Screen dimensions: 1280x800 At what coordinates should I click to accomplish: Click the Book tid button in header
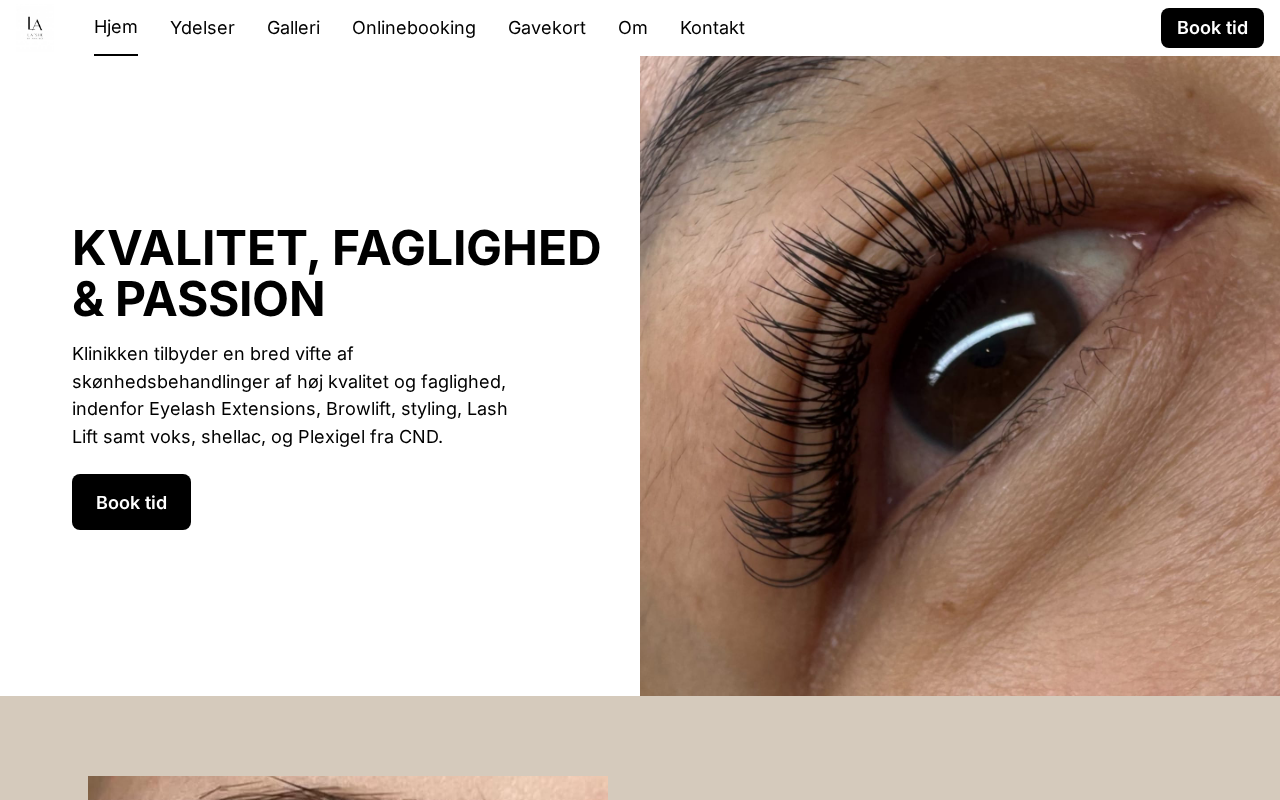click(1212, 28)
